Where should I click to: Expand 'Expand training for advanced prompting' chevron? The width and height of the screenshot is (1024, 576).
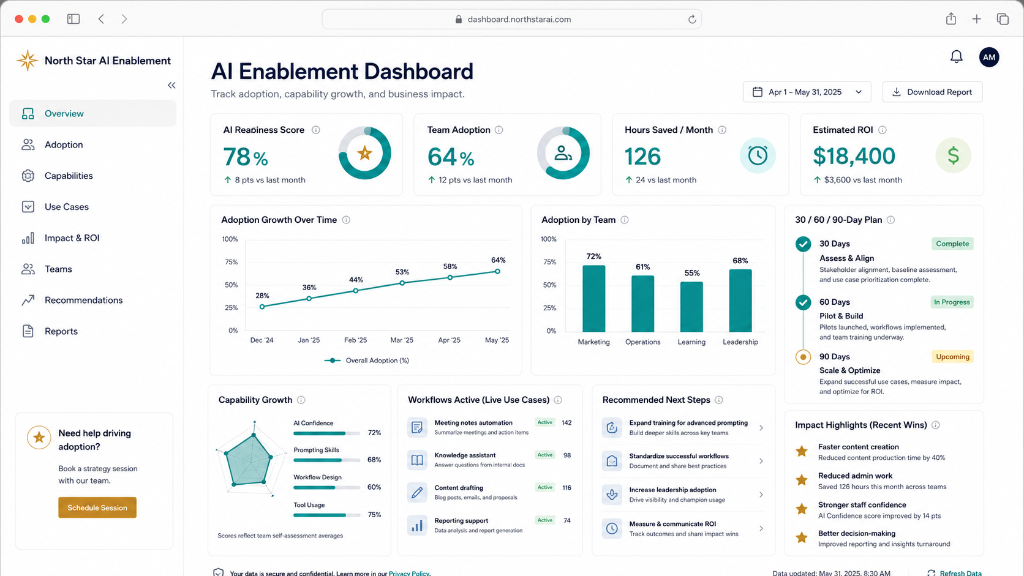pos(761,428)
